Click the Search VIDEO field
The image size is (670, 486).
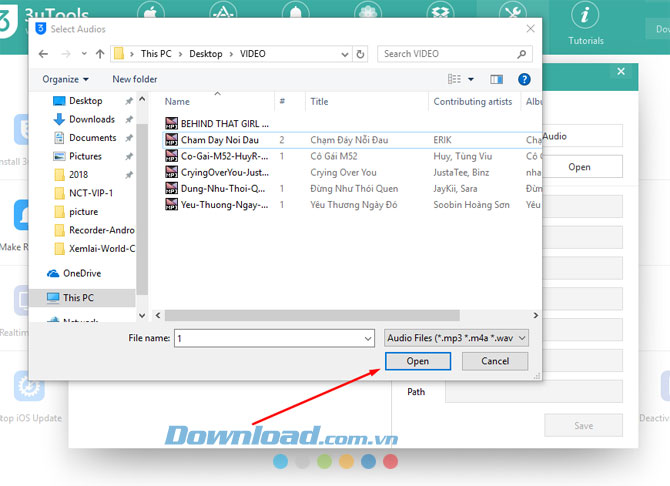[455, 54]
